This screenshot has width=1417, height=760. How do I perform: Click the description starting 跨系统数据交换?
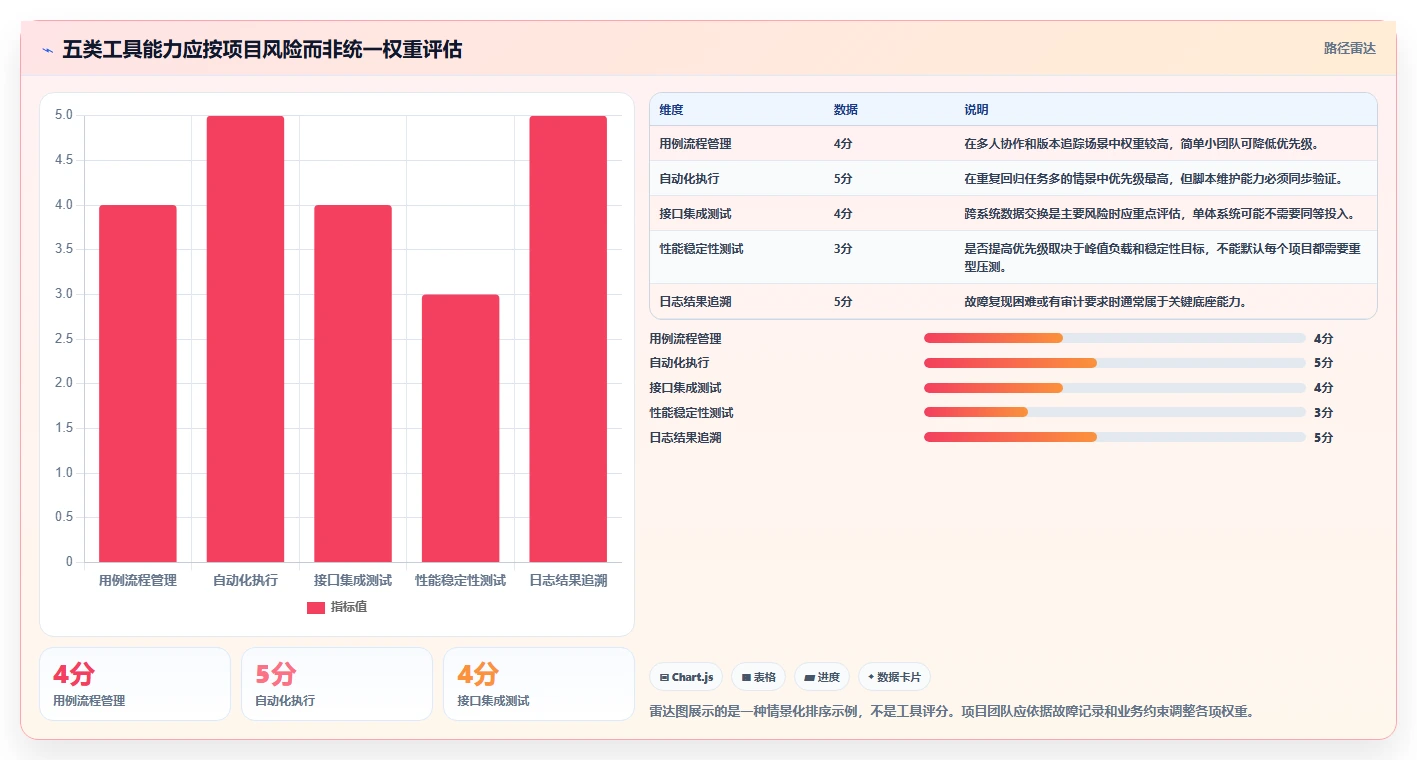[x=1159, y=214]
